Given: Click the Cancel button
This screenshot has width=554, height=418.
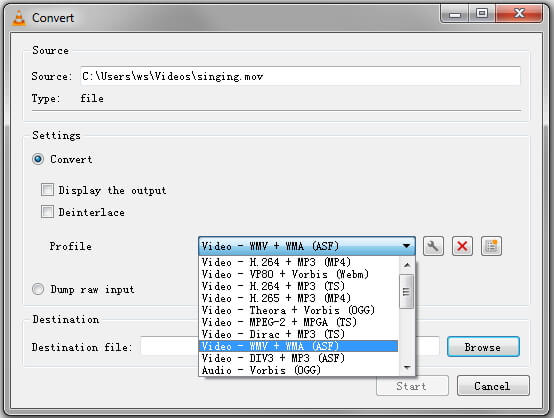Looking at the screenshot, I should click(493, 386).
